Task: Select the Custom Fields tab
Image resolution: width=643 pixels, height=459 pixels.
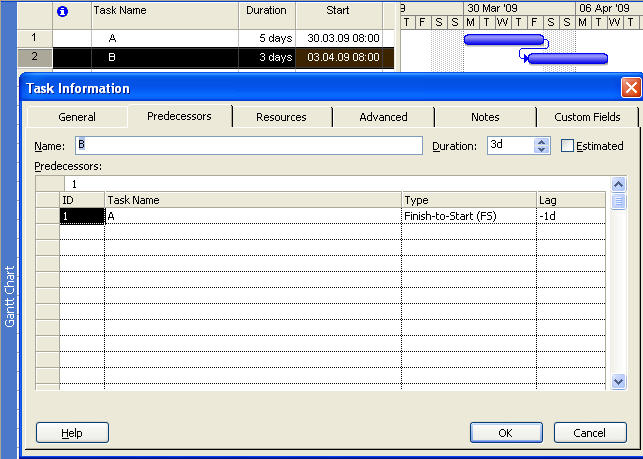Action: (x=587, y=117)
